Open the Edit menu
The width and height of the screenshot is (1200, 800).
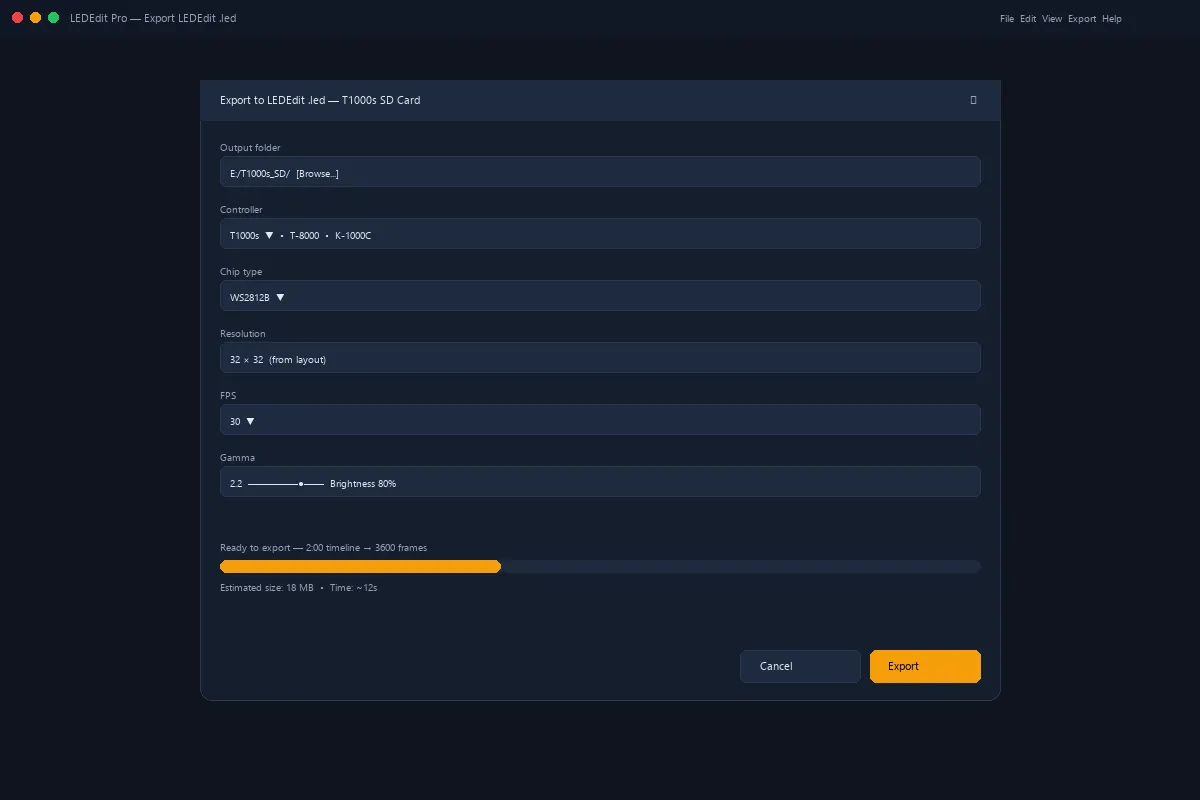1028,19
